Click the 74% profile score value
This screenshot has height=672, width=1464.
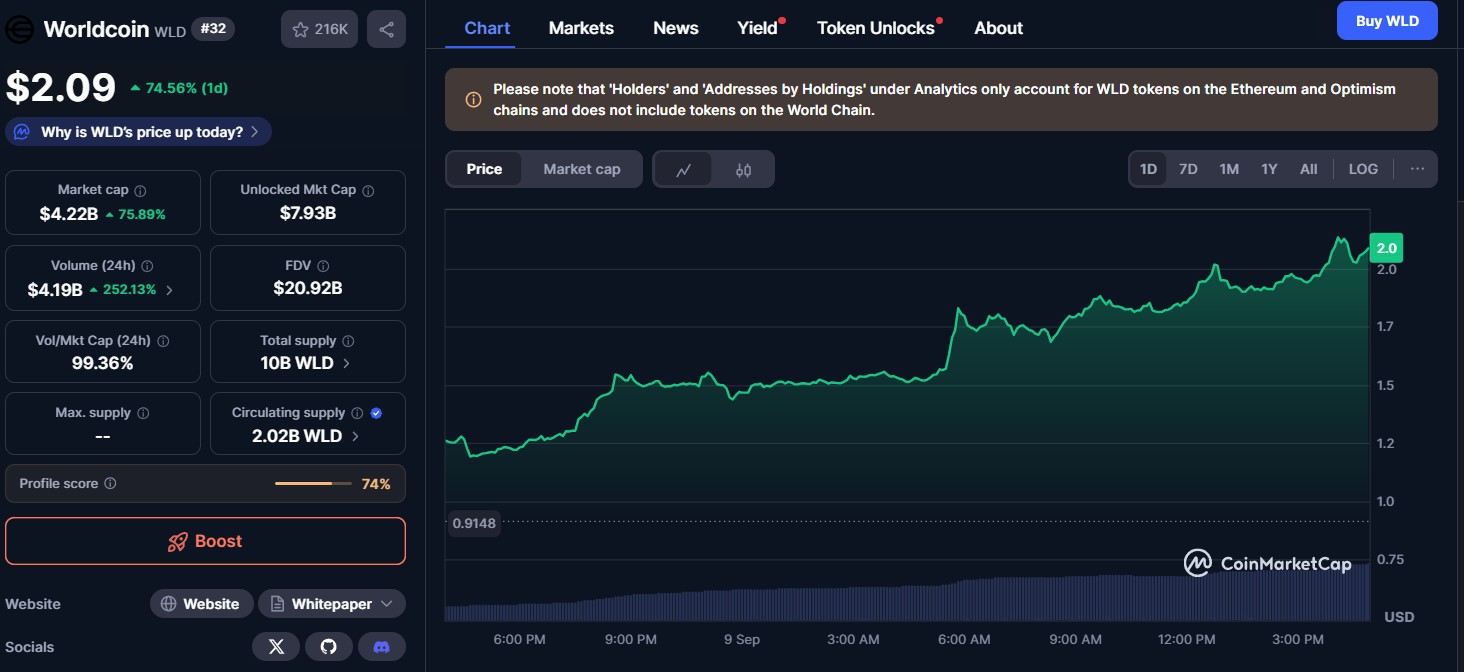pos(376,483)
